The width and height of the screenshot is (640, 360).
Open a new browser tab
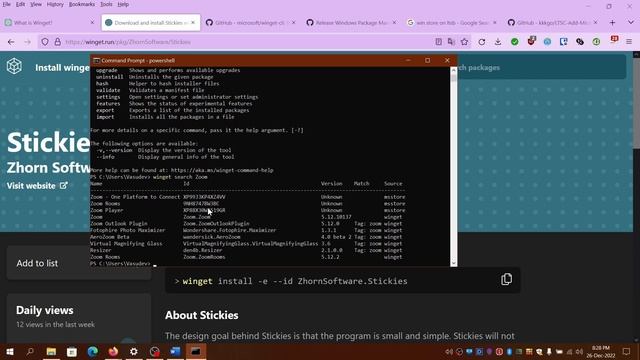[612, 23]
